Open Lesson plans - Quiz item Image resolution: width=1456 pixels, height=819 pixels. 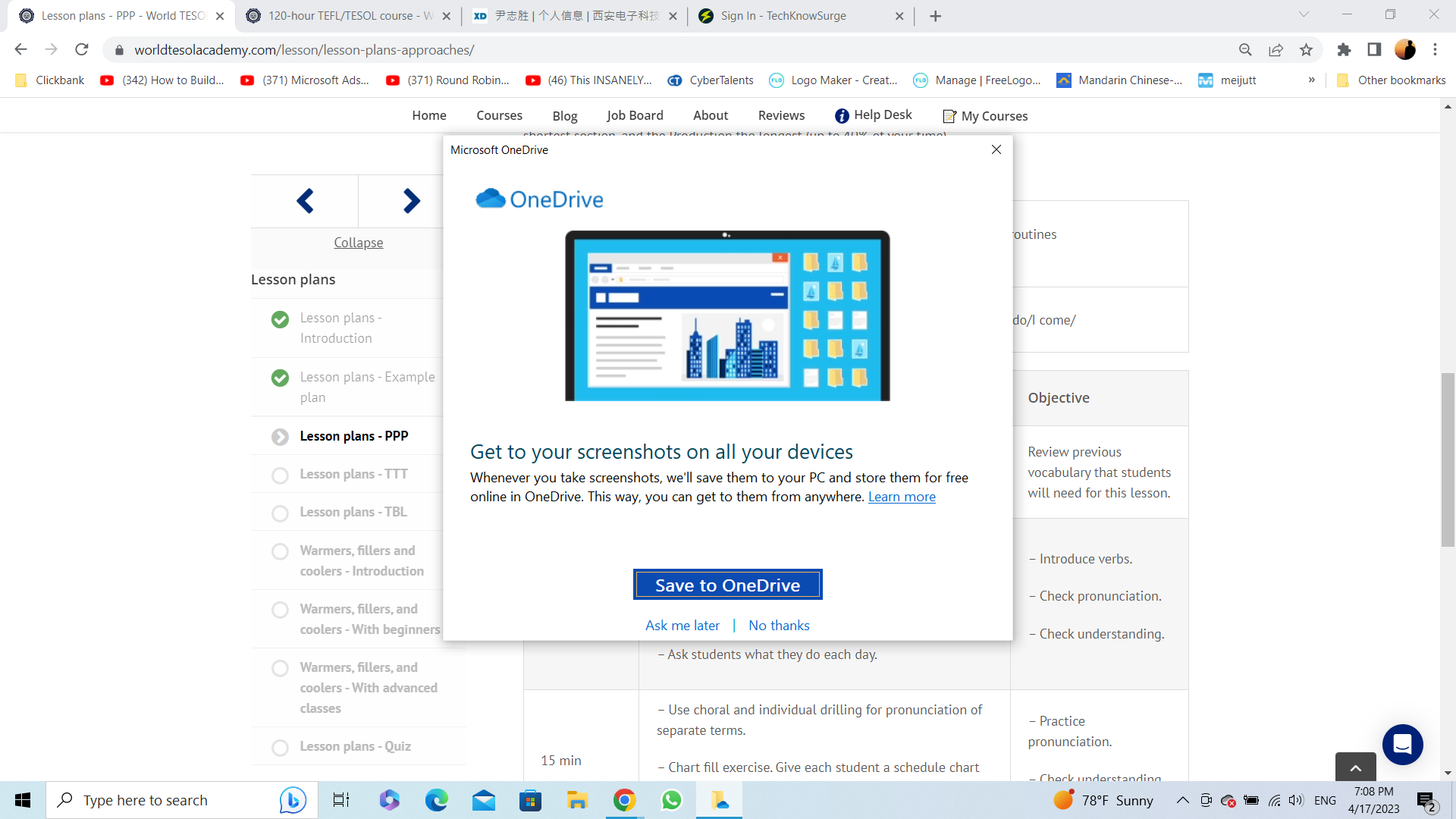pos(355,746)
